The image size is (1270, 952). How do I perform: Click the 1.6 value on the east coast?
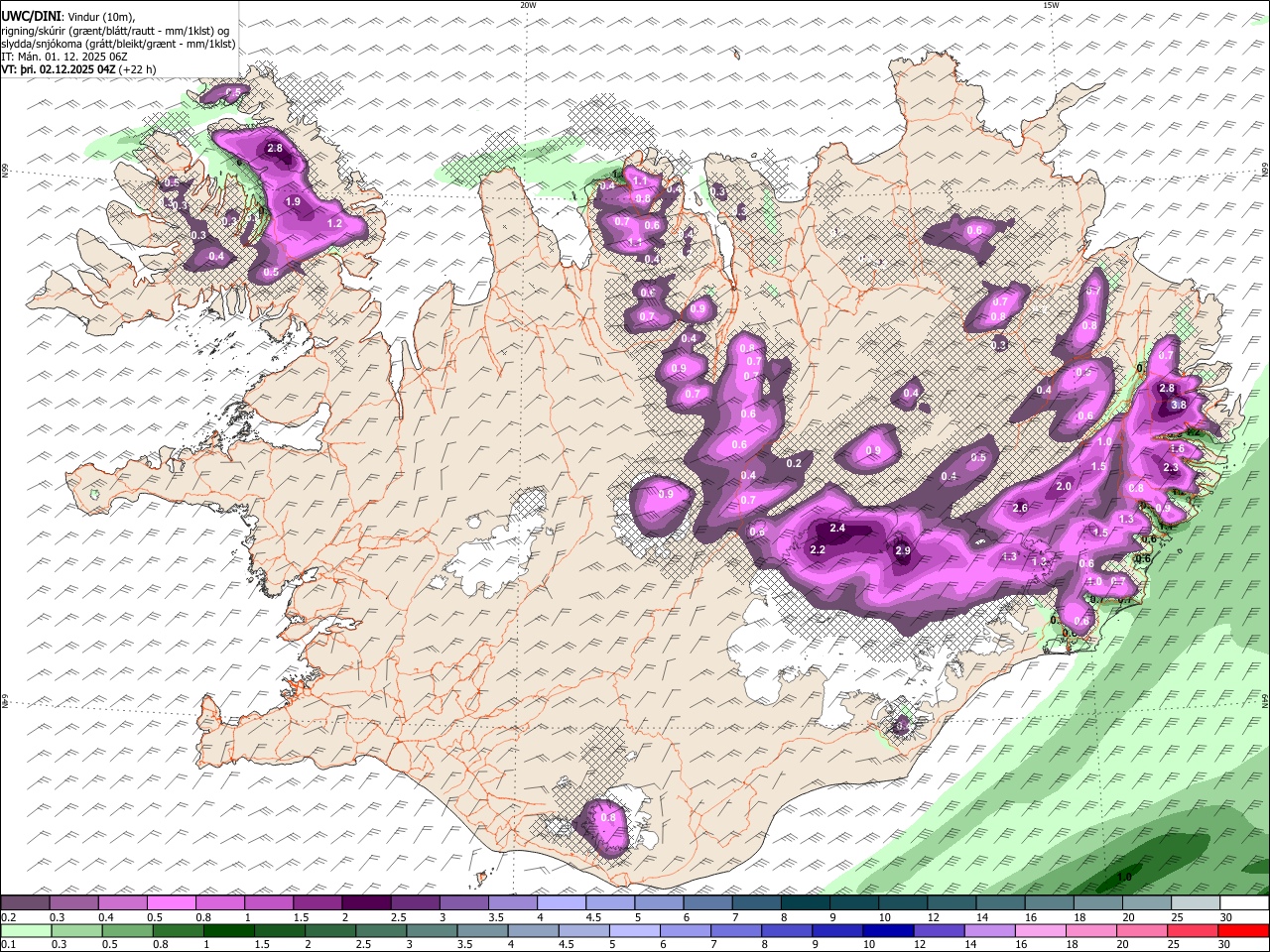coord(1177,449)
